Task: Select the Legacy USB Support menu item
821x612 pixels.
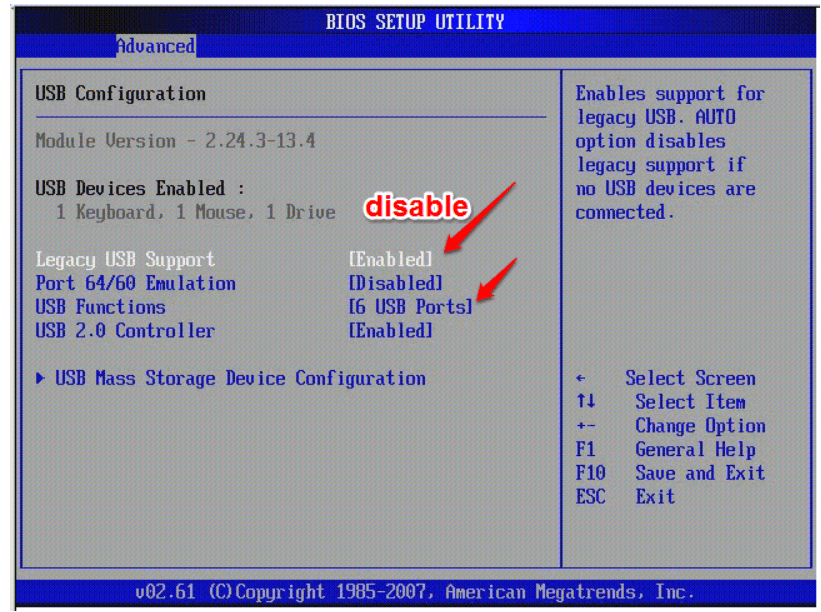Action: click(125, 260)
